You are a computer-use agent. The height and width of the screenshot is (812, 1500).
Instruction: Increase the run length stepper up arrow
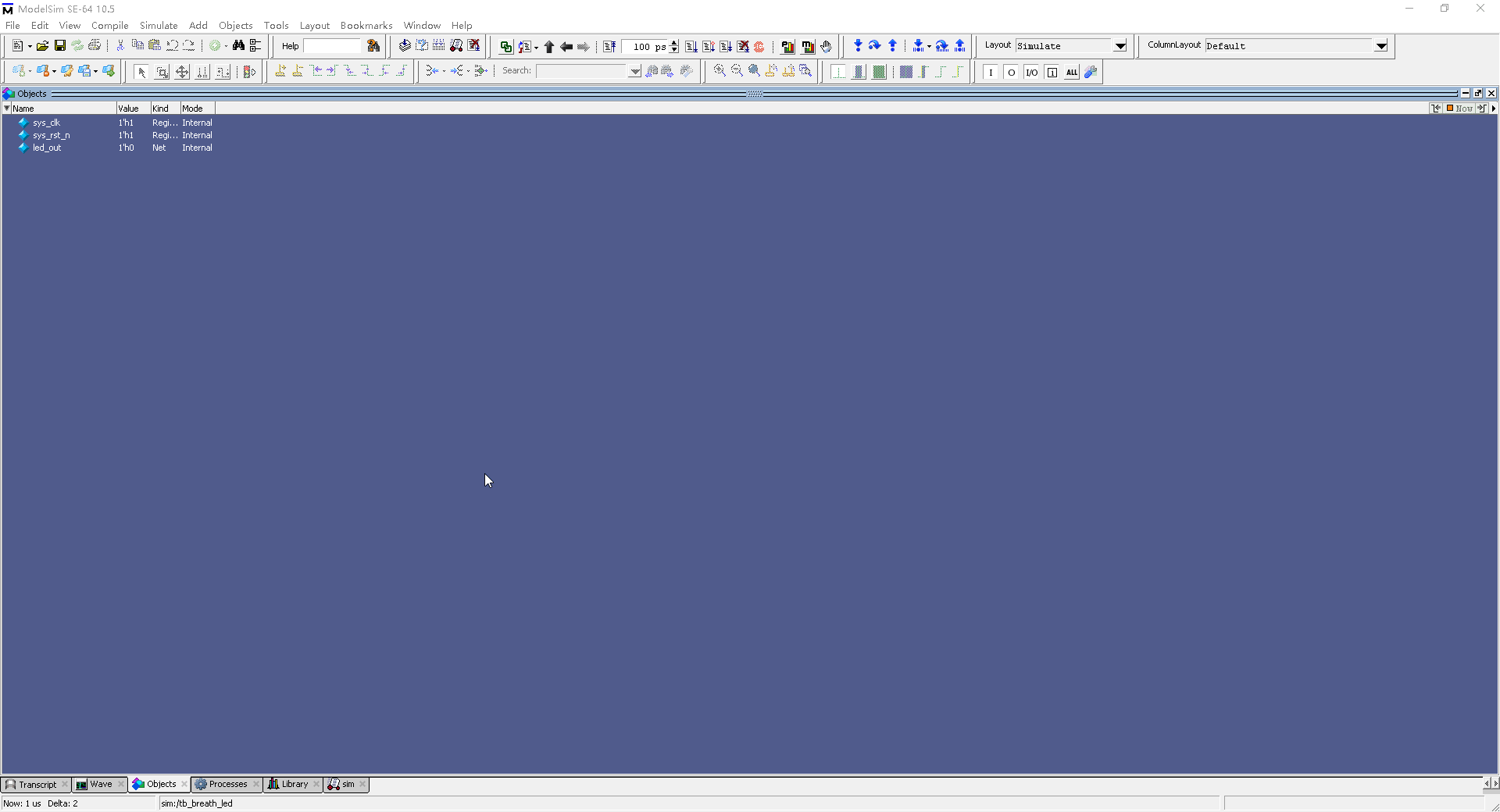coord(674,43)
